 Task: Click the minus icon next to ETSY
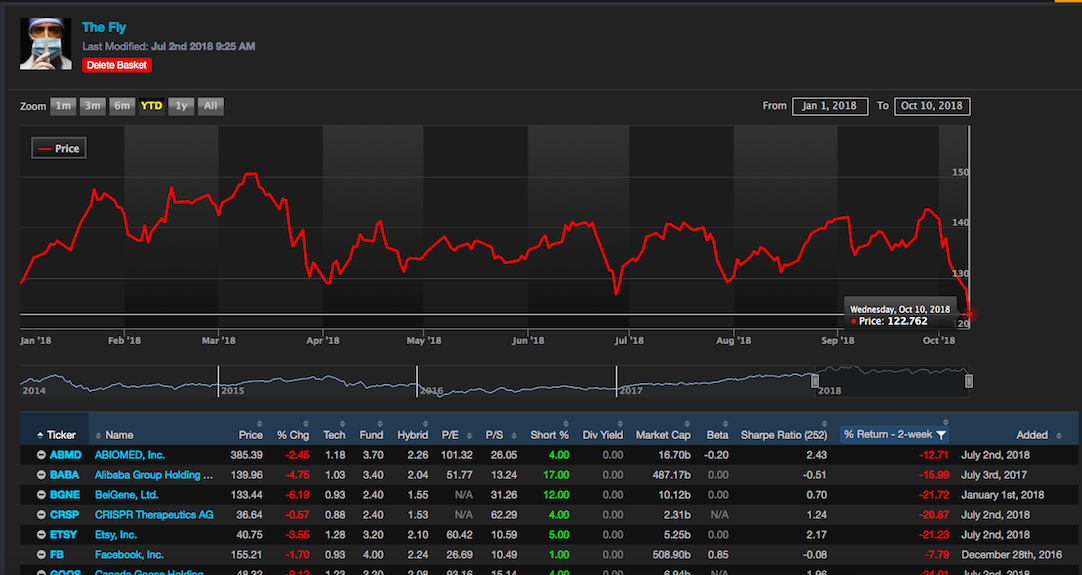tap(41, 535)
